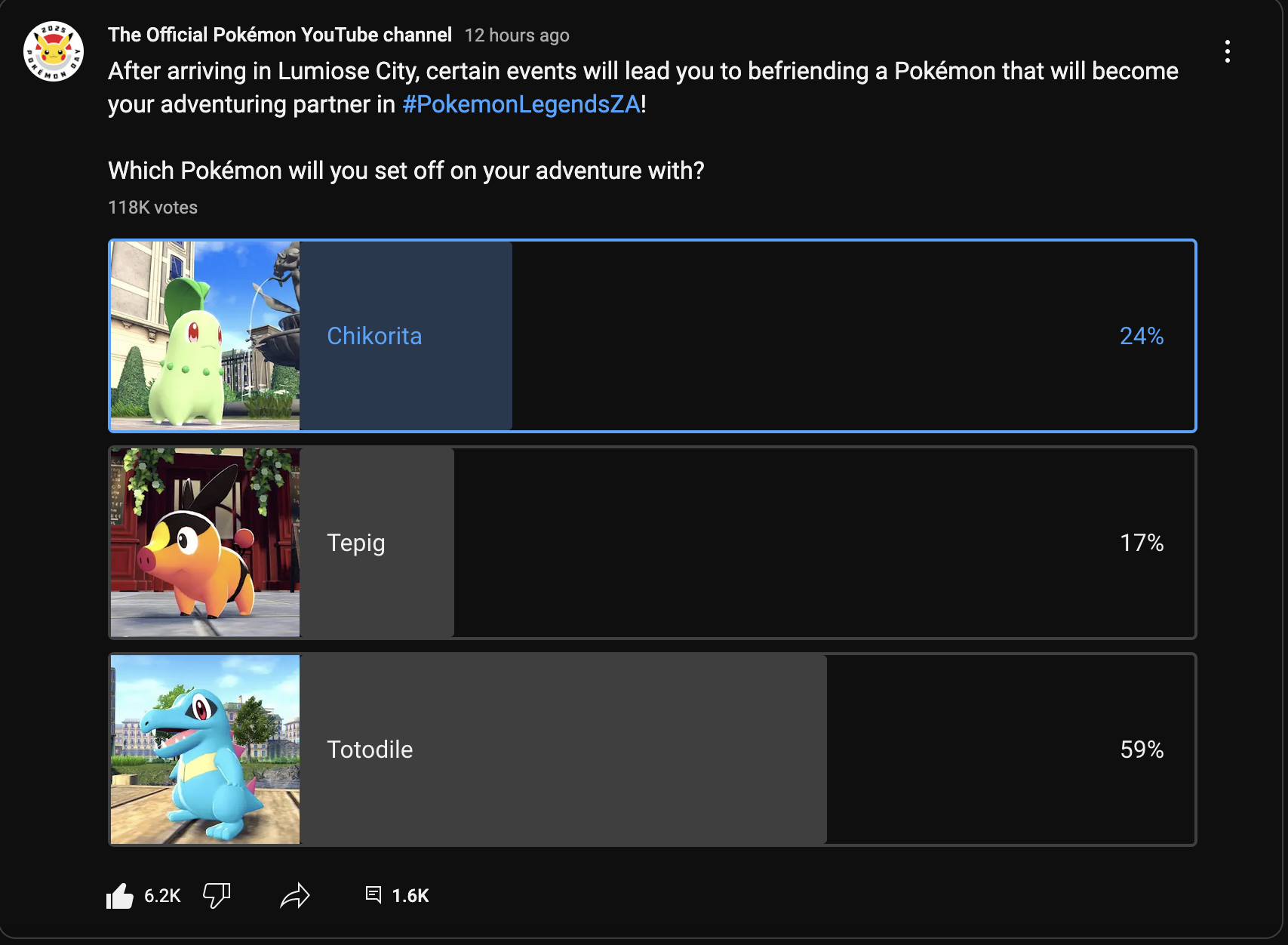The height and width of the screenshot is (945, 1288).
Task: Open the Pokémon channel avatar
Action: pos(54,51)
